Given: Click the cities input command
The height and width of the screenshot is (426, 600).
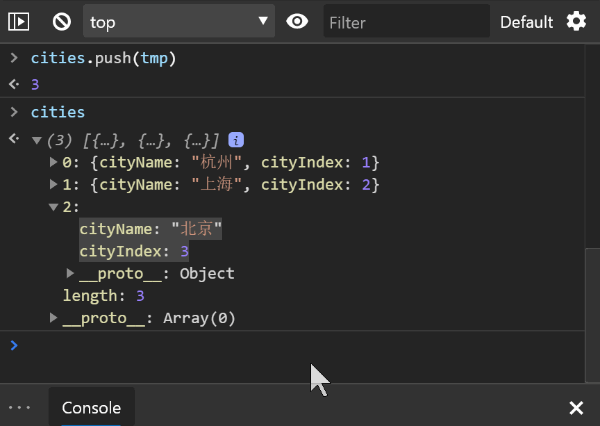Looking at the screenshot, I should click(x=58, y=112).
